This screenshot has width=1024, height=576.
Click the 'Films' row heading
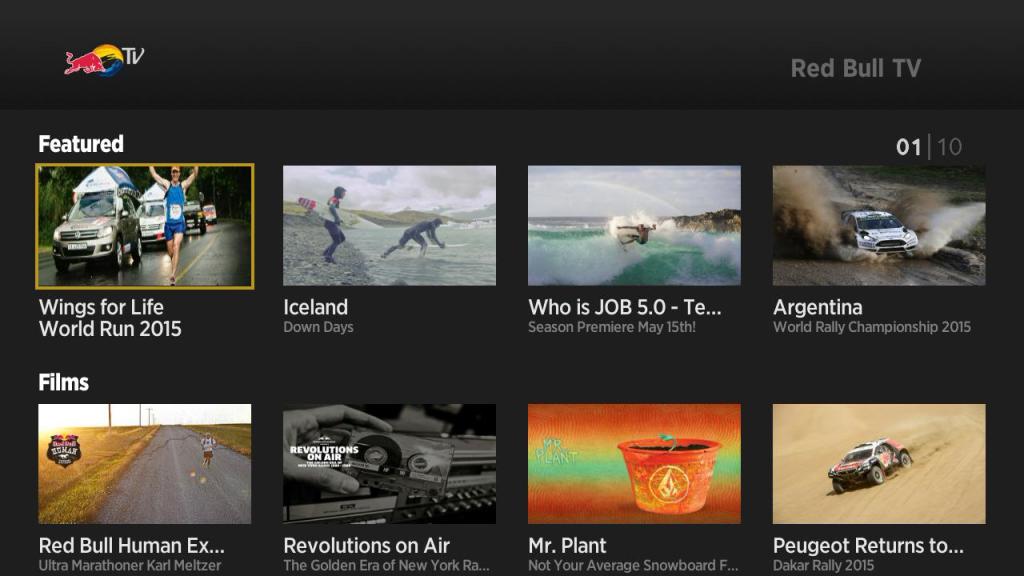pos(63,382)
